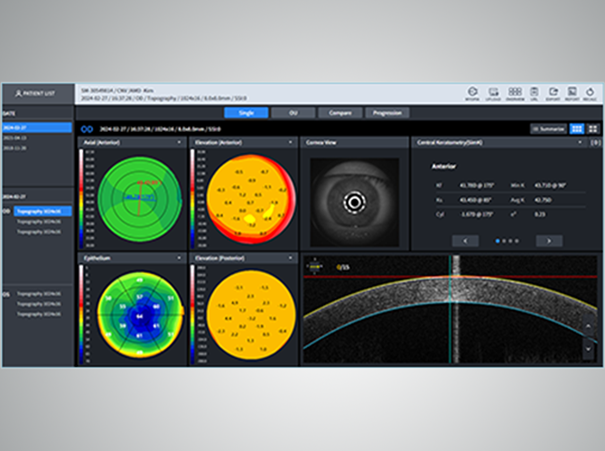Image resolution: width=605 pixels, height=451 pixels.
Task: Click the scan-pattern icon in B-scan view
Action: (x=315, y=267)
